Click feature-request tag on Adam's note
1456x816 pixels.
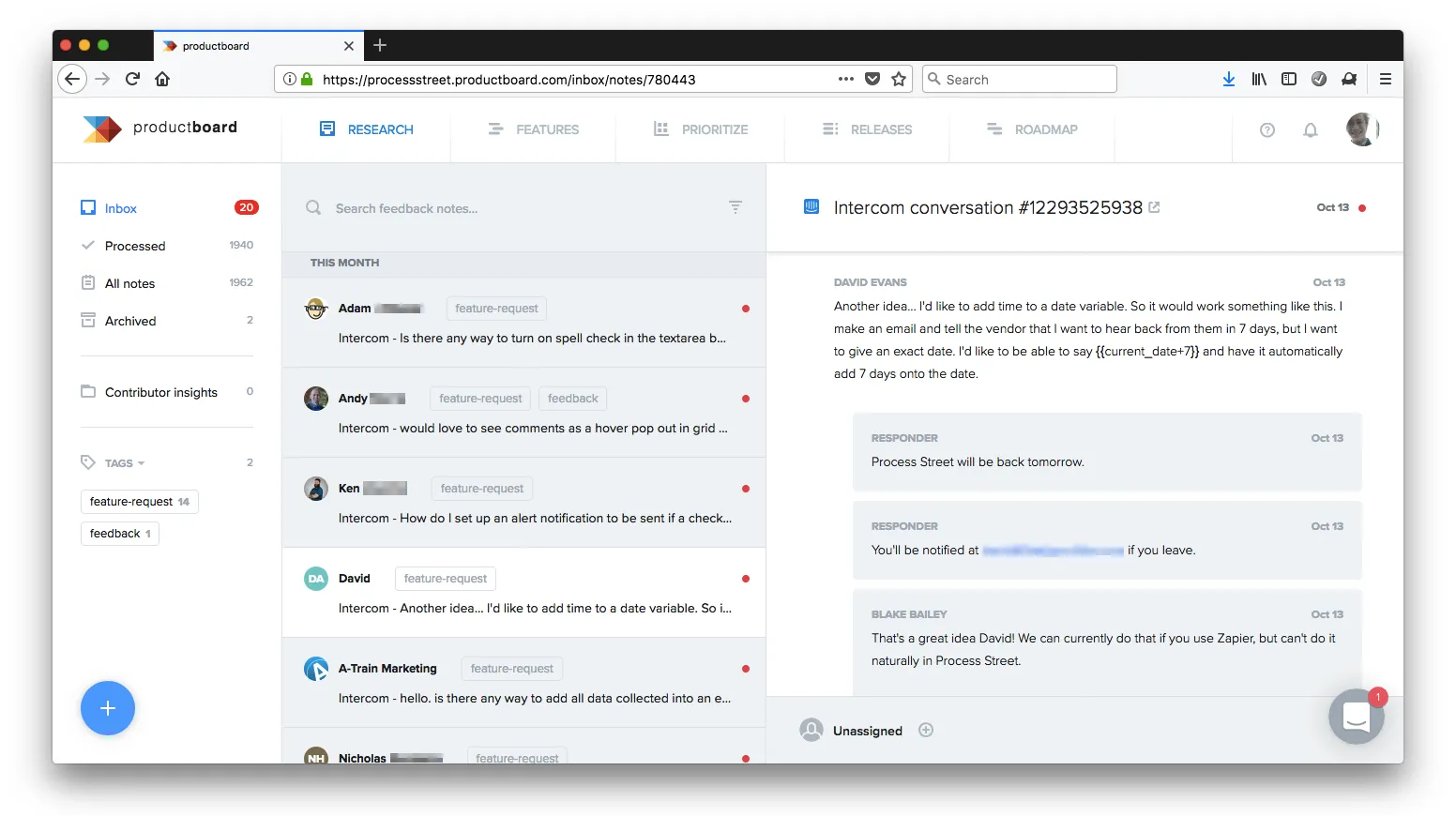(496, 309)
